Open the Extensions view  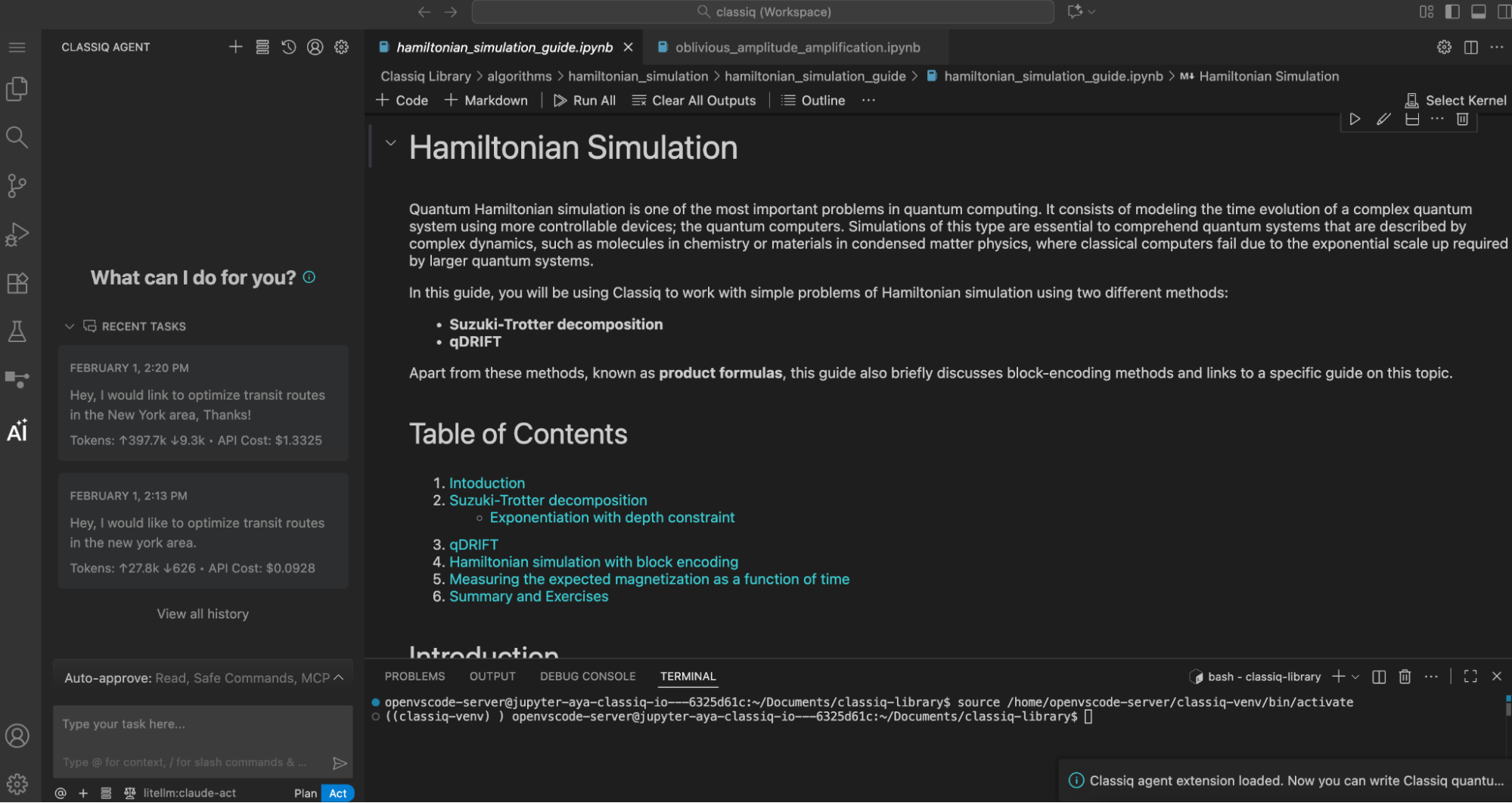click(17, 283)
